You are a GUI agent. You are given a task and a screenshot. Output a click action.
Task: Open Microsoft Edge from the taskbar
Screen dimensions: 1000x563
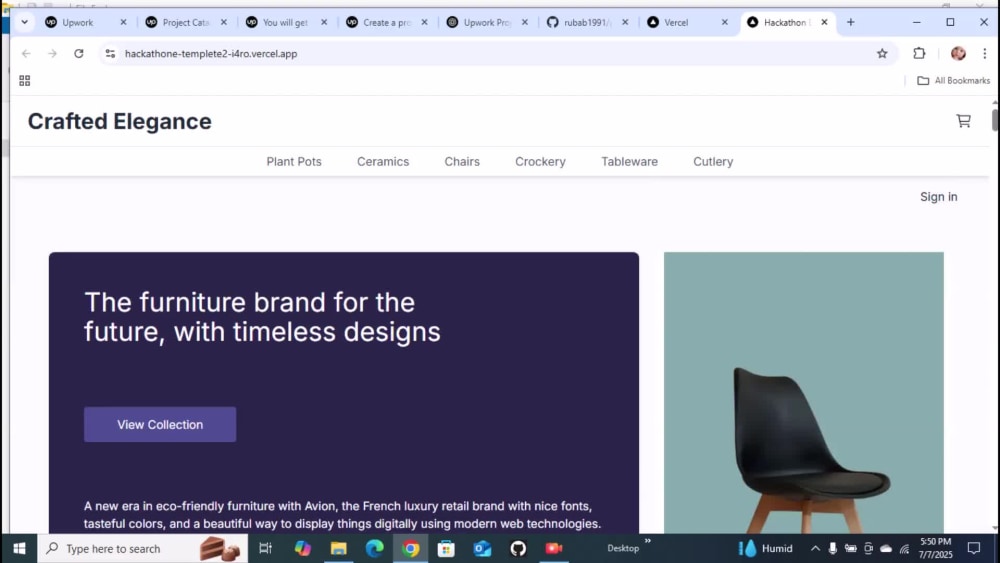374,548
